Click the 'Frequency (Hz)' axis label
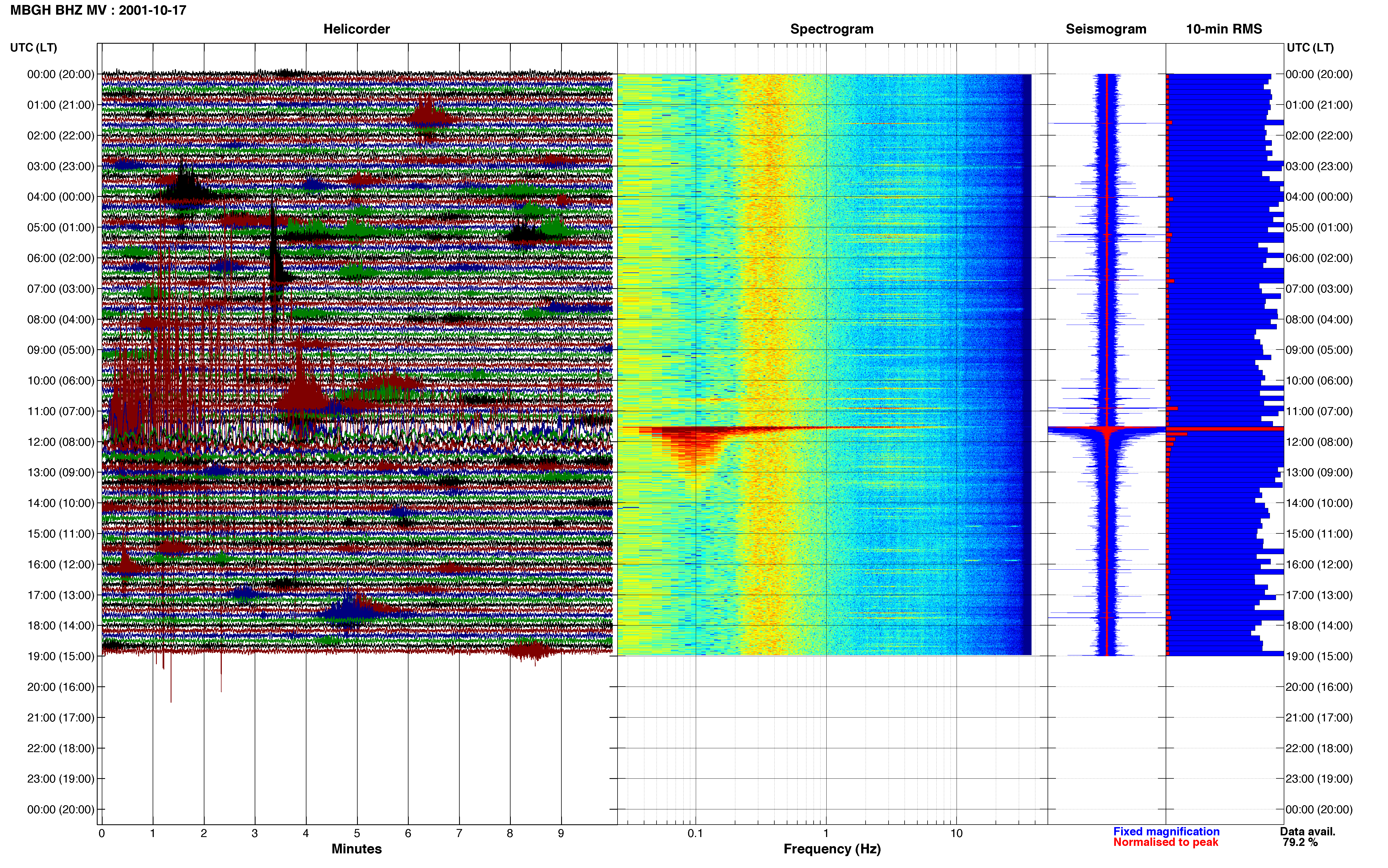The width and height of the screenshot is (1388, 868). click(832, 848)
